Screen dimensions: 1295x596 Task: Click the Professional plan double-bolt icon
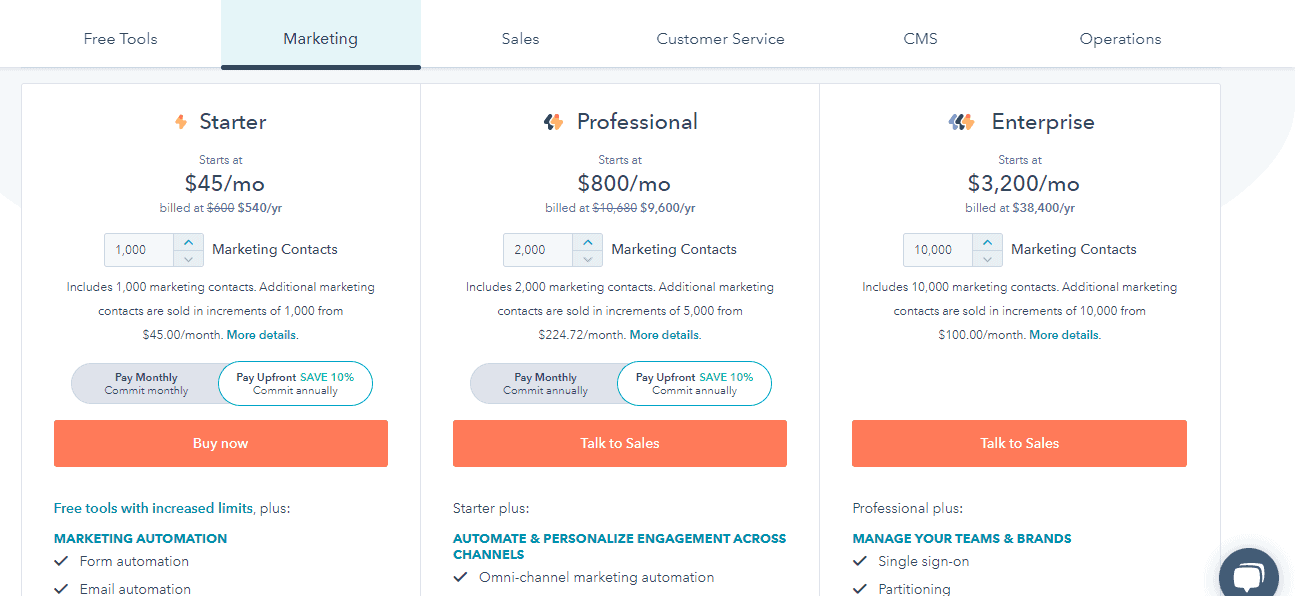coord(552,121)
